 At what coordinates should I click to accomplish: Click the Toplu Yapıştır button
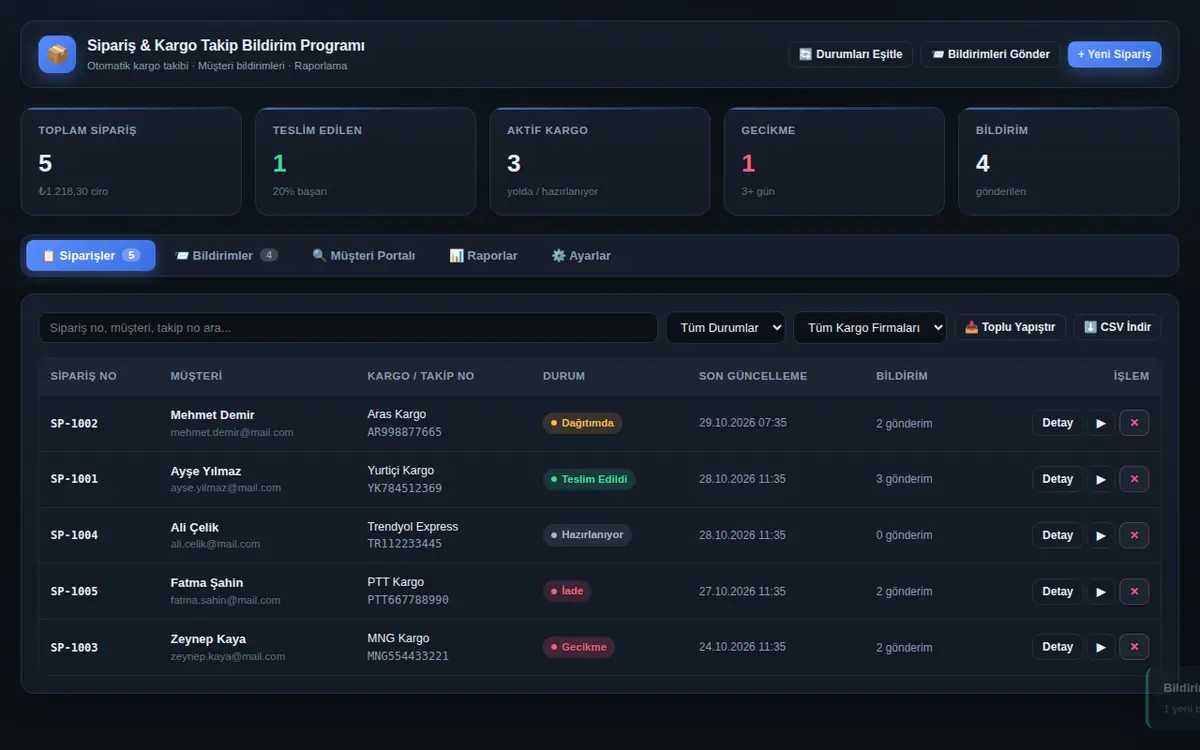pos(1010,327)
